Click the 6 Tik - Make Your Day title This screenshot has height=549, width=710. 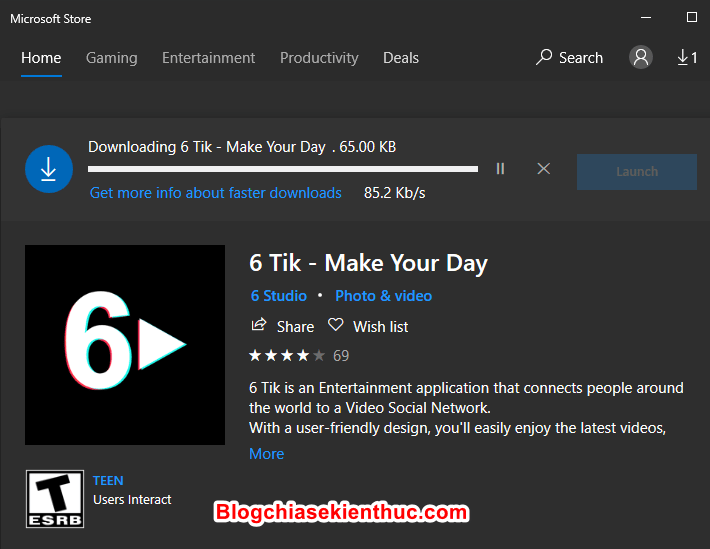pos(368,263)
